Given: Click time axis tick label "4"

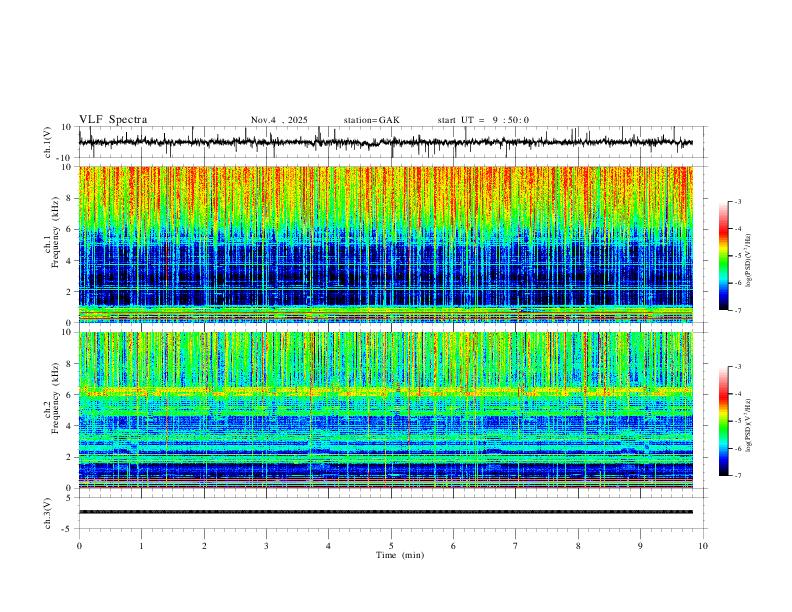Looking at the screenshot, I should pyautogui.click(x=328, y=546).
